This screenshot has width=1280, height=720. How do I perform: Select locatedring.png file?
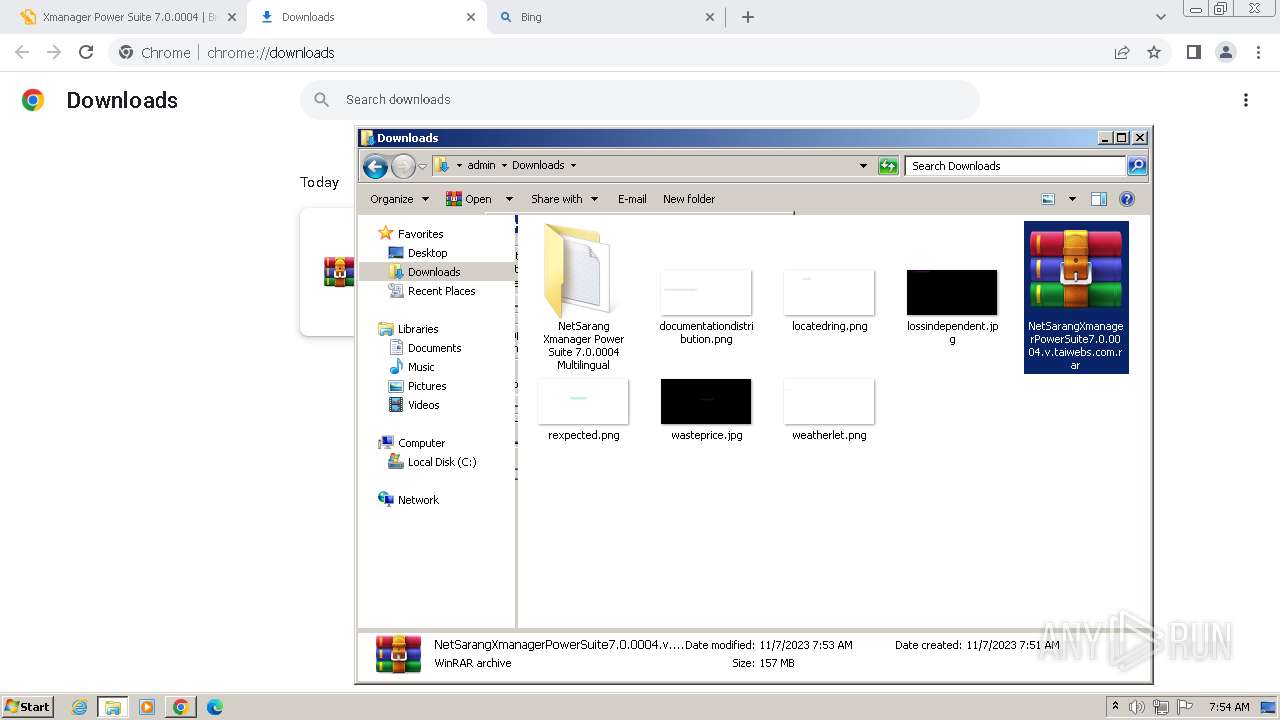pyautogui.click(x=829, y=300)
